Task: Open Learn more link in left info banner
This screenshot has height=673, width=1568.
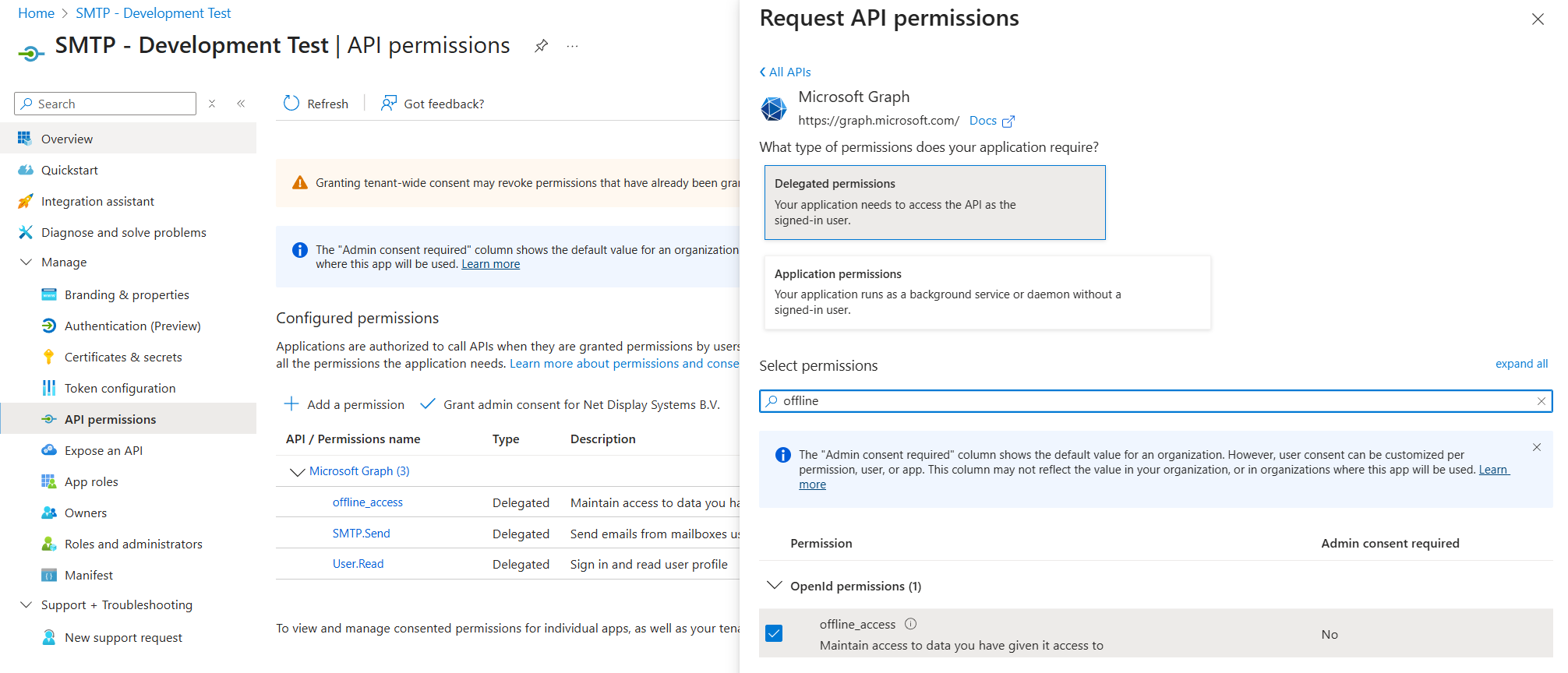Action: tap(490, 264)
